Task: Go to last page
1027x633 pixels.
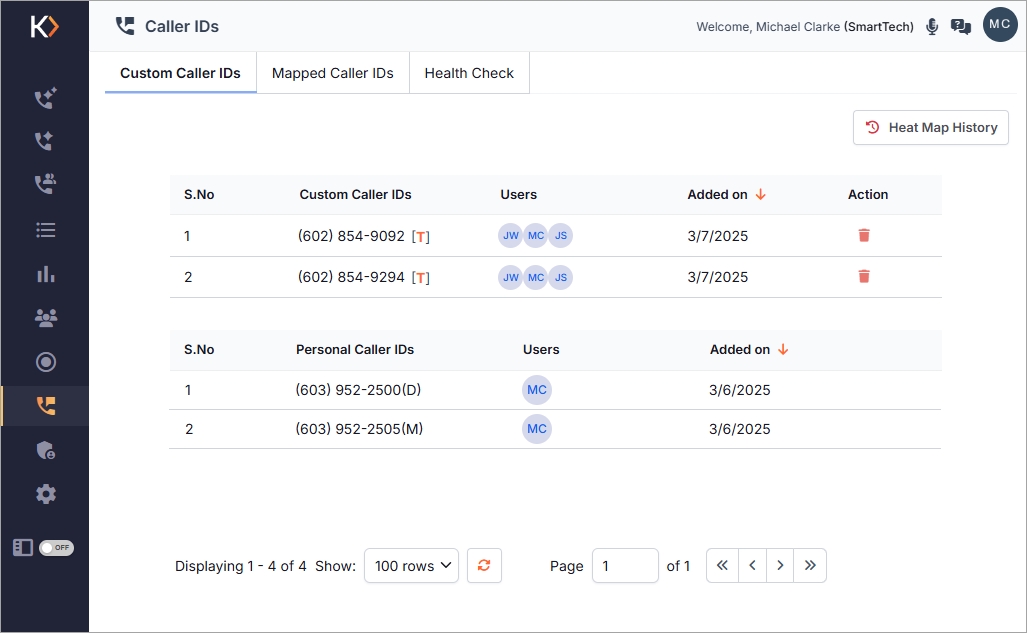Action: point(810,566)
